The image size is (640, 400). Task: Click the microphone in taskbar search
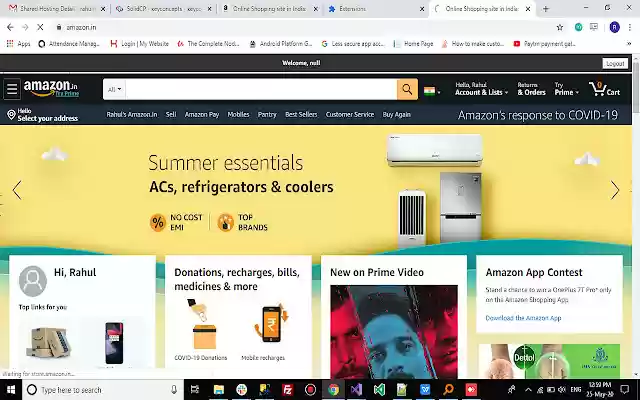pyautogui.click(x=174, y=390)
